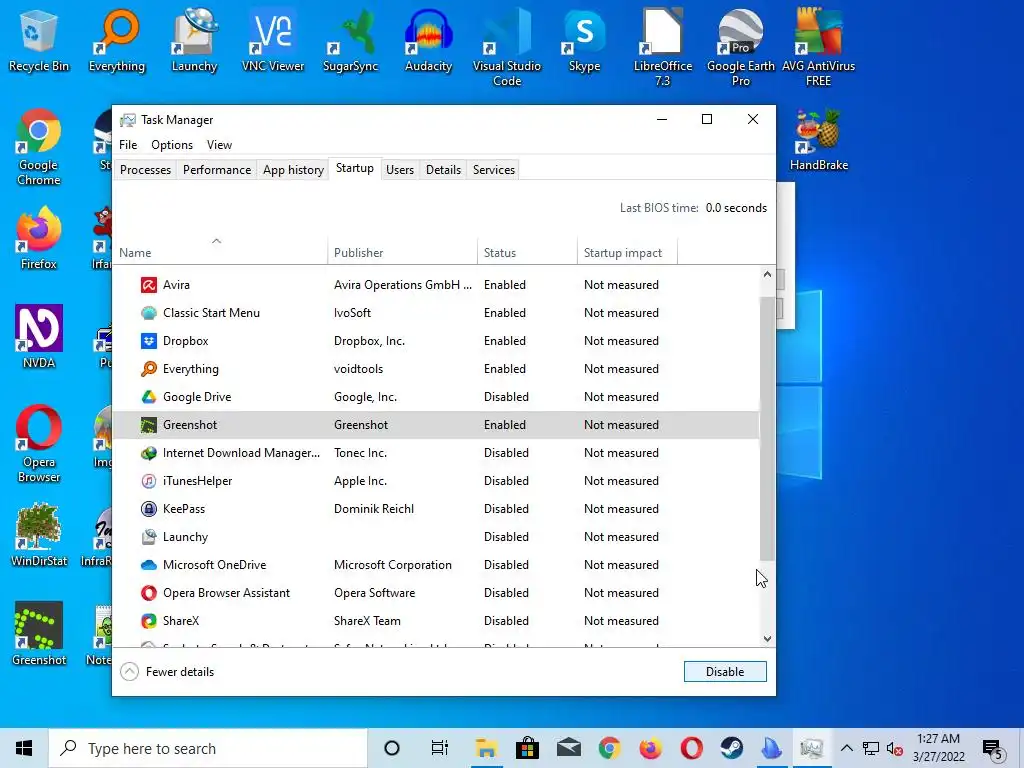The height and width of the screenshot is (768, 1024).
Task: Click the scroll up arrow of list
Action: [x=767, y=275]
